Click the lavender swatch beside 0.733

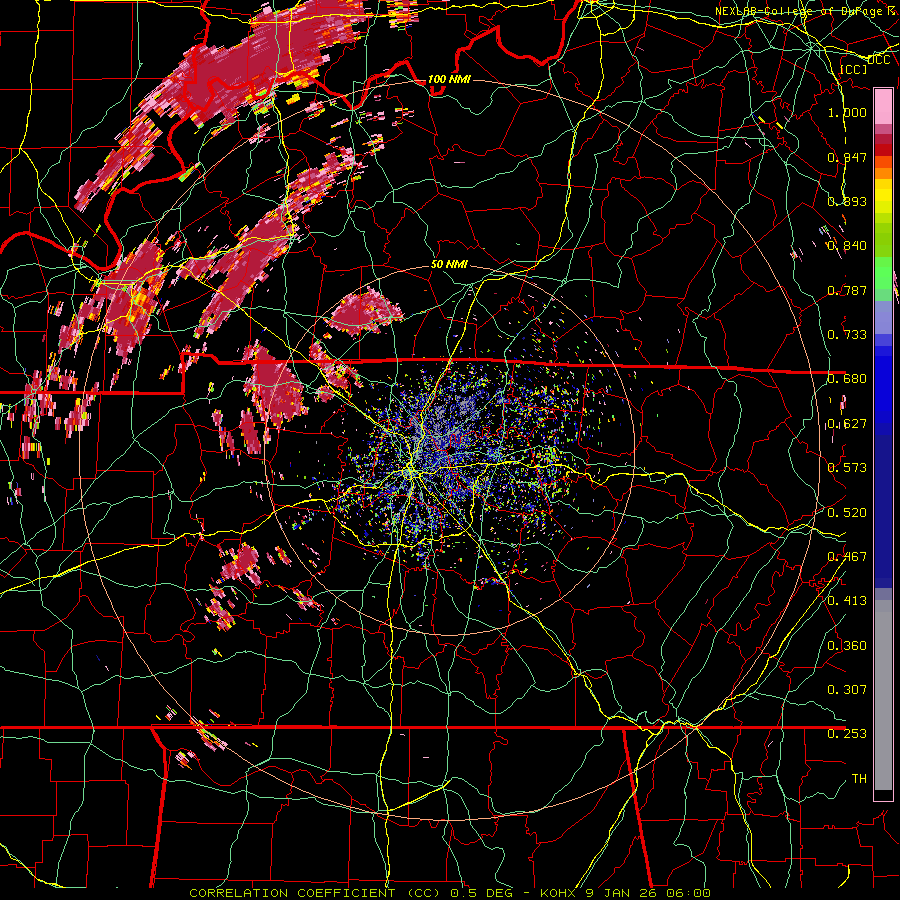pos(883,319)
